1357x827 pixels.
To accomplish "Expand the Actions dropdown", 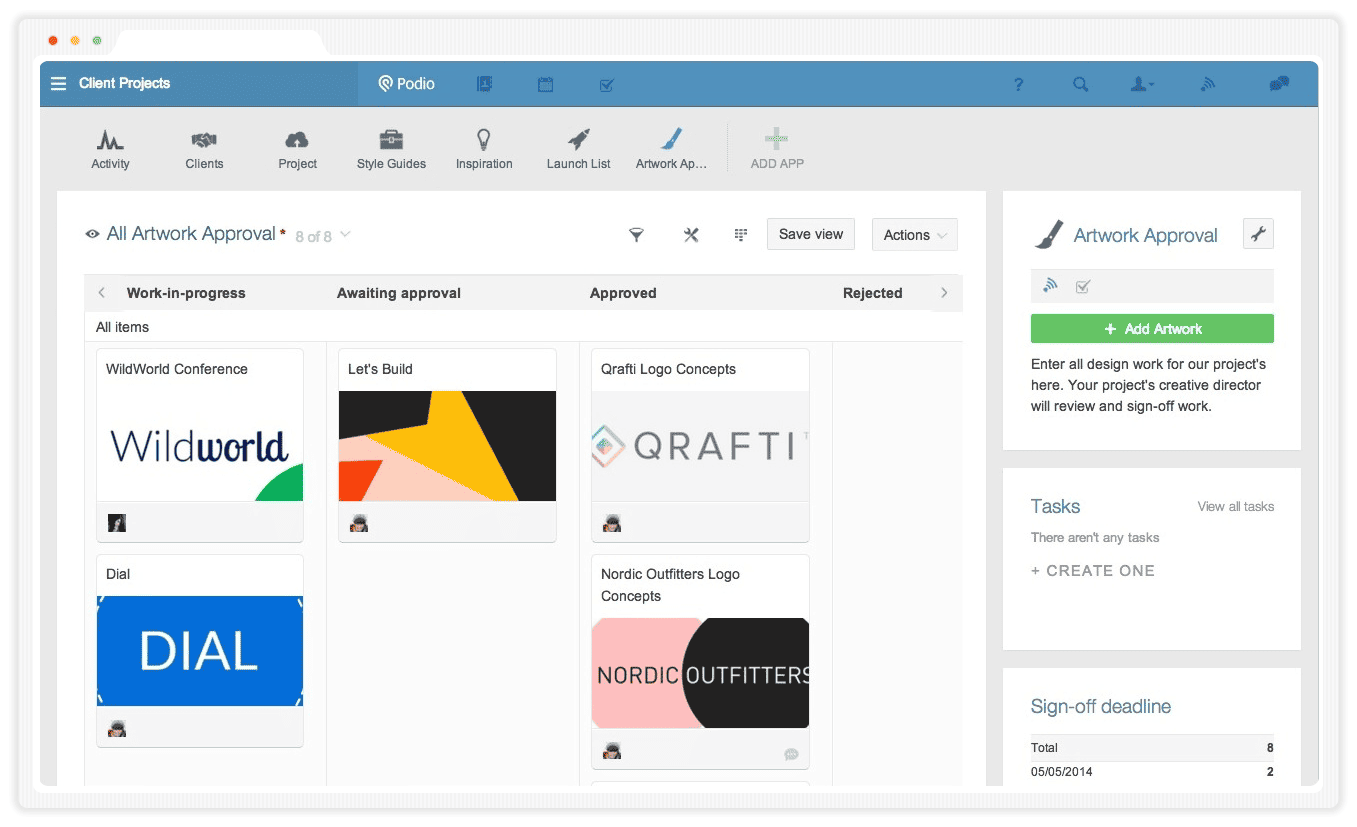I will point(915,235).
